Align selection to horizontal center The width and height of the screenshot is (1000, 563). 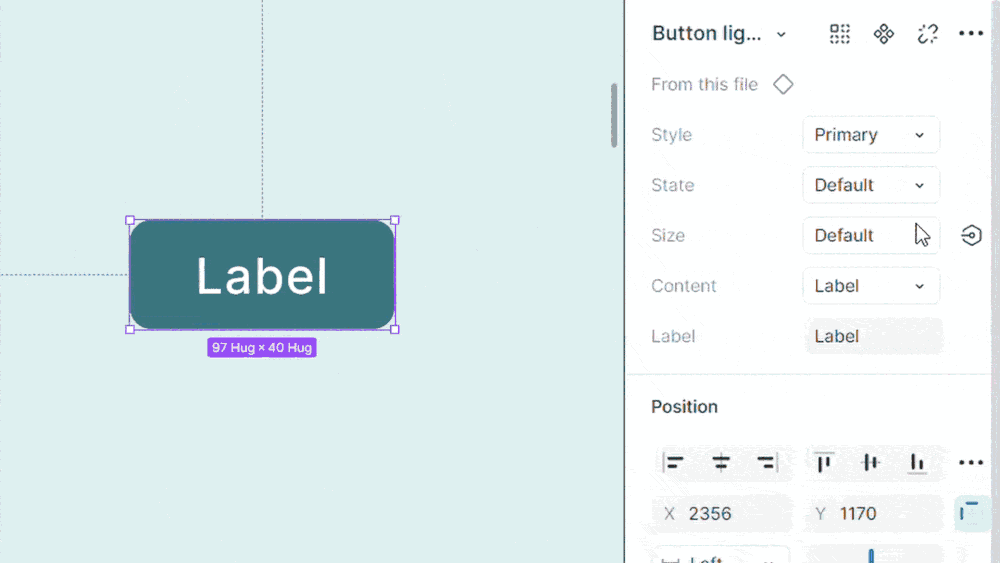721,463
